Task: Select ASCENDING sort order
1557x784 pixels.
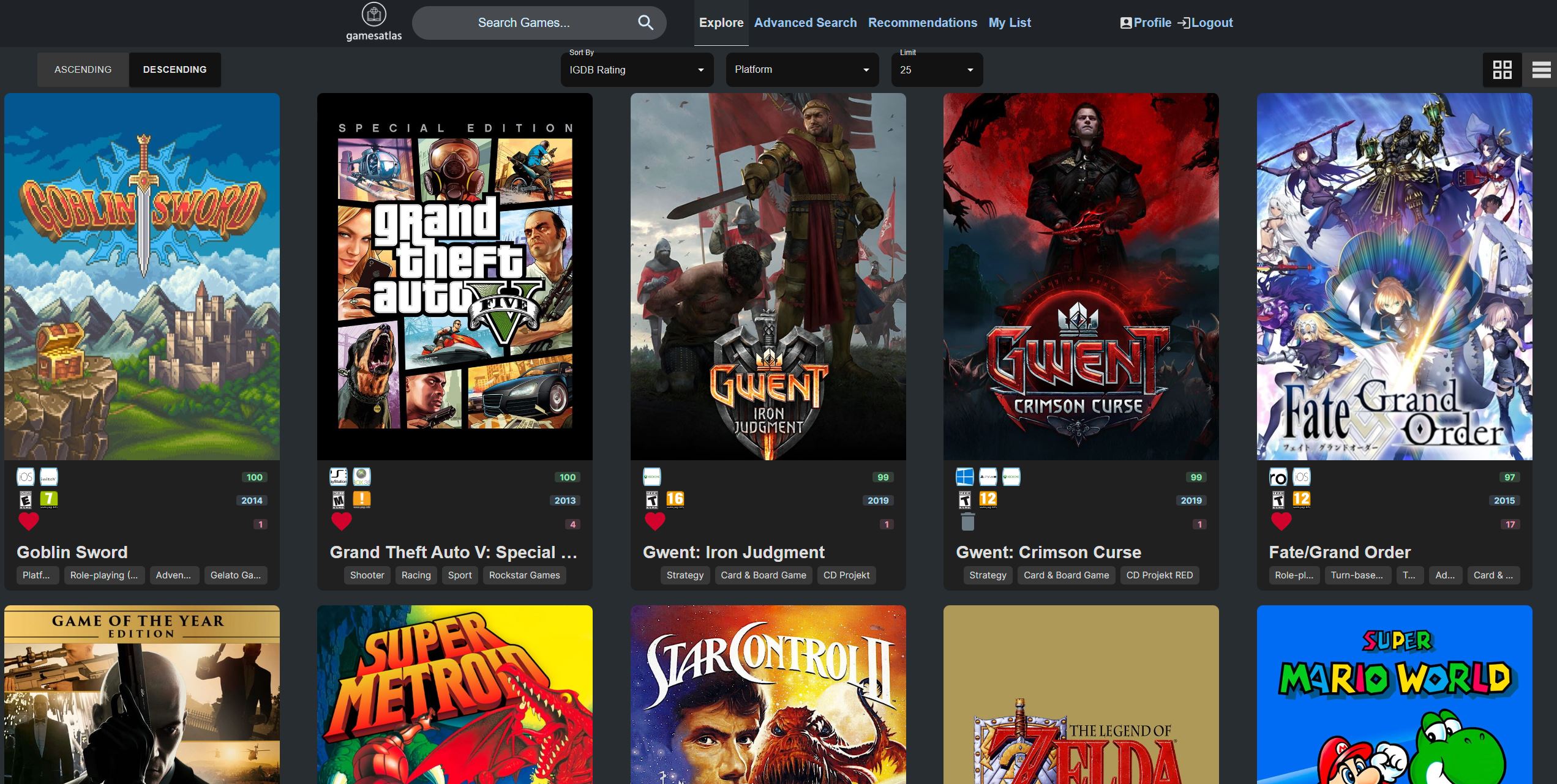Action: point(83,70)
